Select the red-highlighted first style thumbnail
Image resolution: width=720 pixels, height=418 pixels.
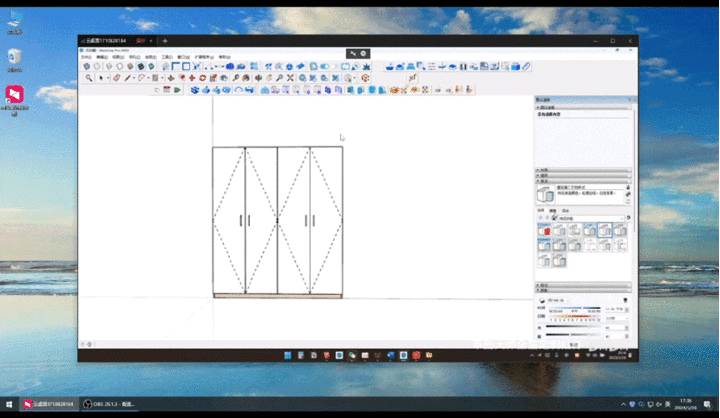544,230
